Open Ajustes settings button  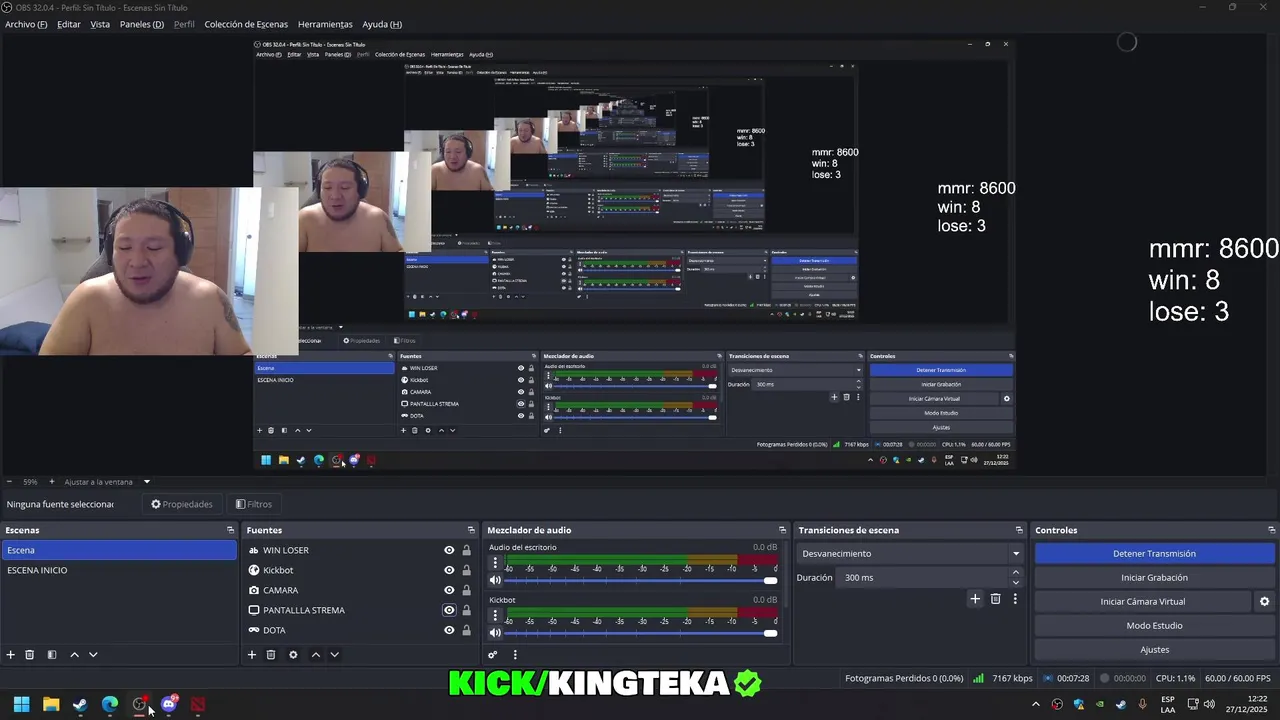[1154, 650]
